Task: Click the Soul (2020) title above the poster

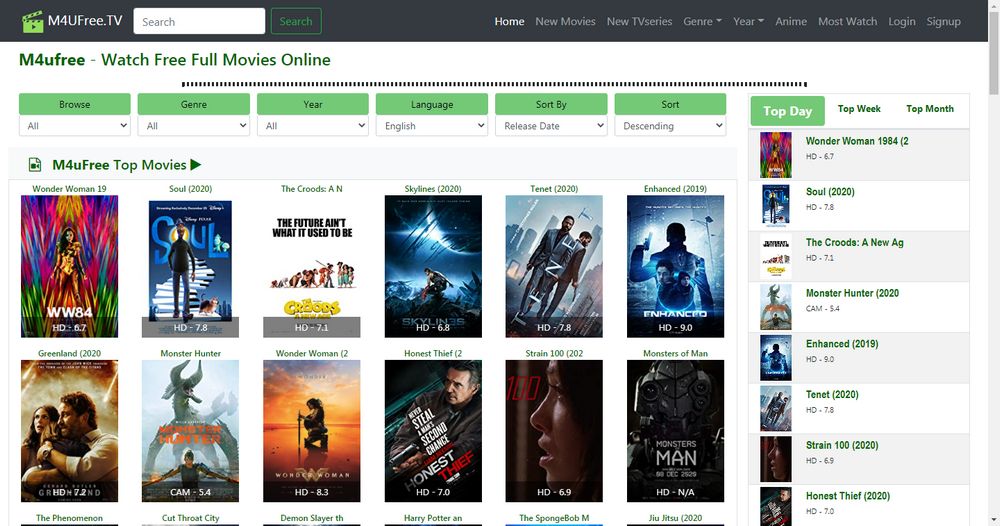Action: [190, 189]
